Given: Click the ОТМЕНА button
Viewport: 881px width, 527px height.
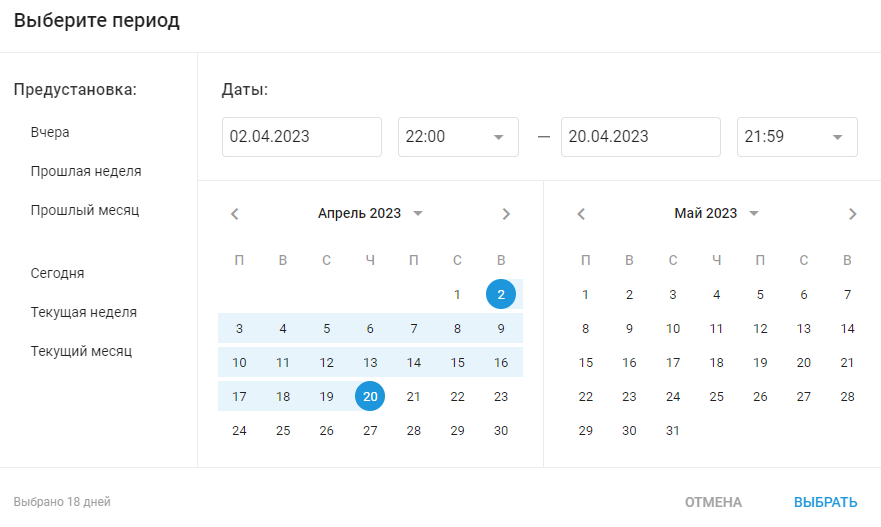Looking at the screenshot, I should (713, 502).
